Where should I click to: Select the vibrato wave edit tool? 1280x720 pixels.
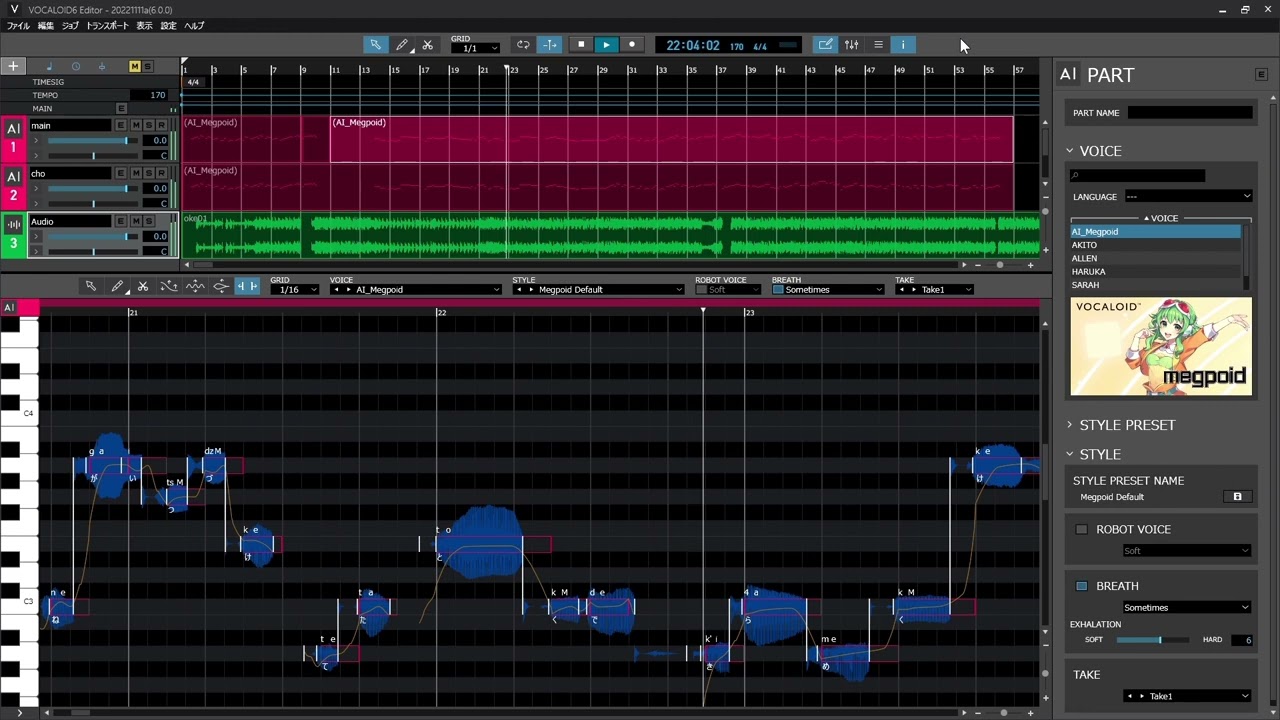click(195, 287)
